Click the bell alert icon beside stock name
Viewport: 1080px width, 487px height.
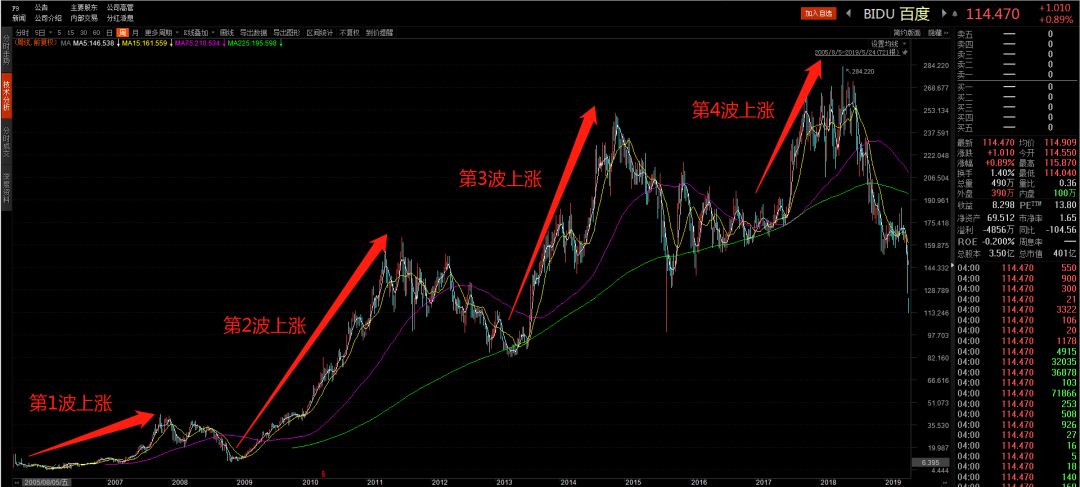pyautogui.click(x=955, y=14)
